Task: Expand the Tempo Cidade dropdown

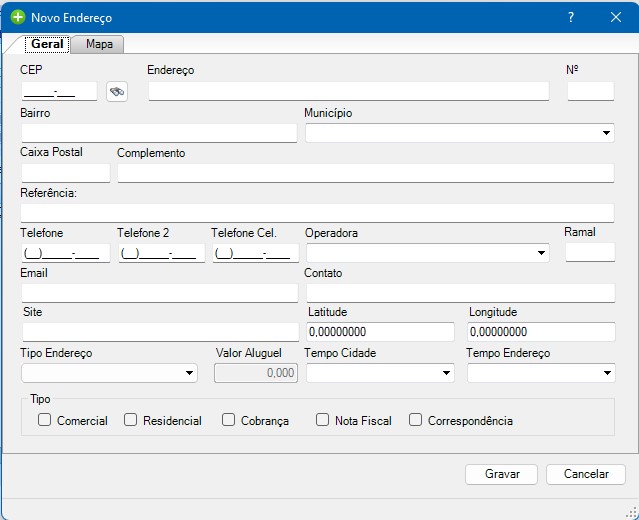Action: [446, 373]
